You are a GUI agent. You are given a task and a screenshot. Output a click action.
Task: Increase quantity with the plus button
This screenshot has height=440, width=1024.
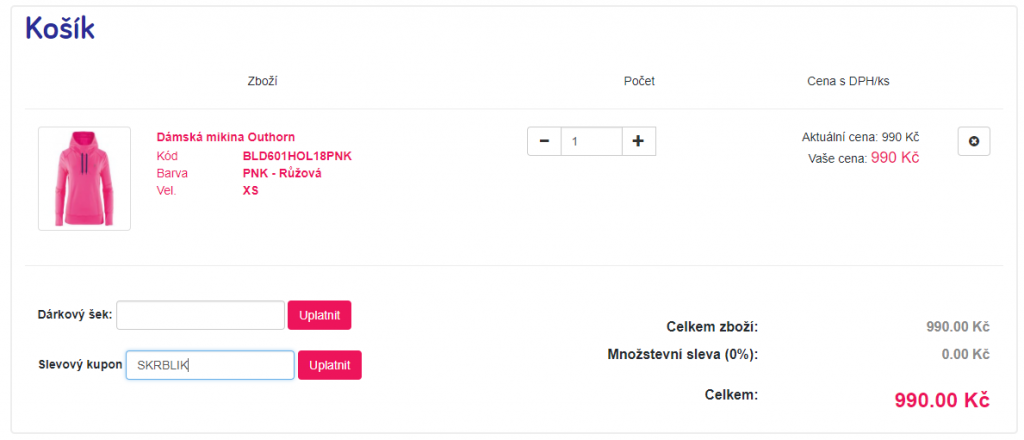click(x=639, y=141)
